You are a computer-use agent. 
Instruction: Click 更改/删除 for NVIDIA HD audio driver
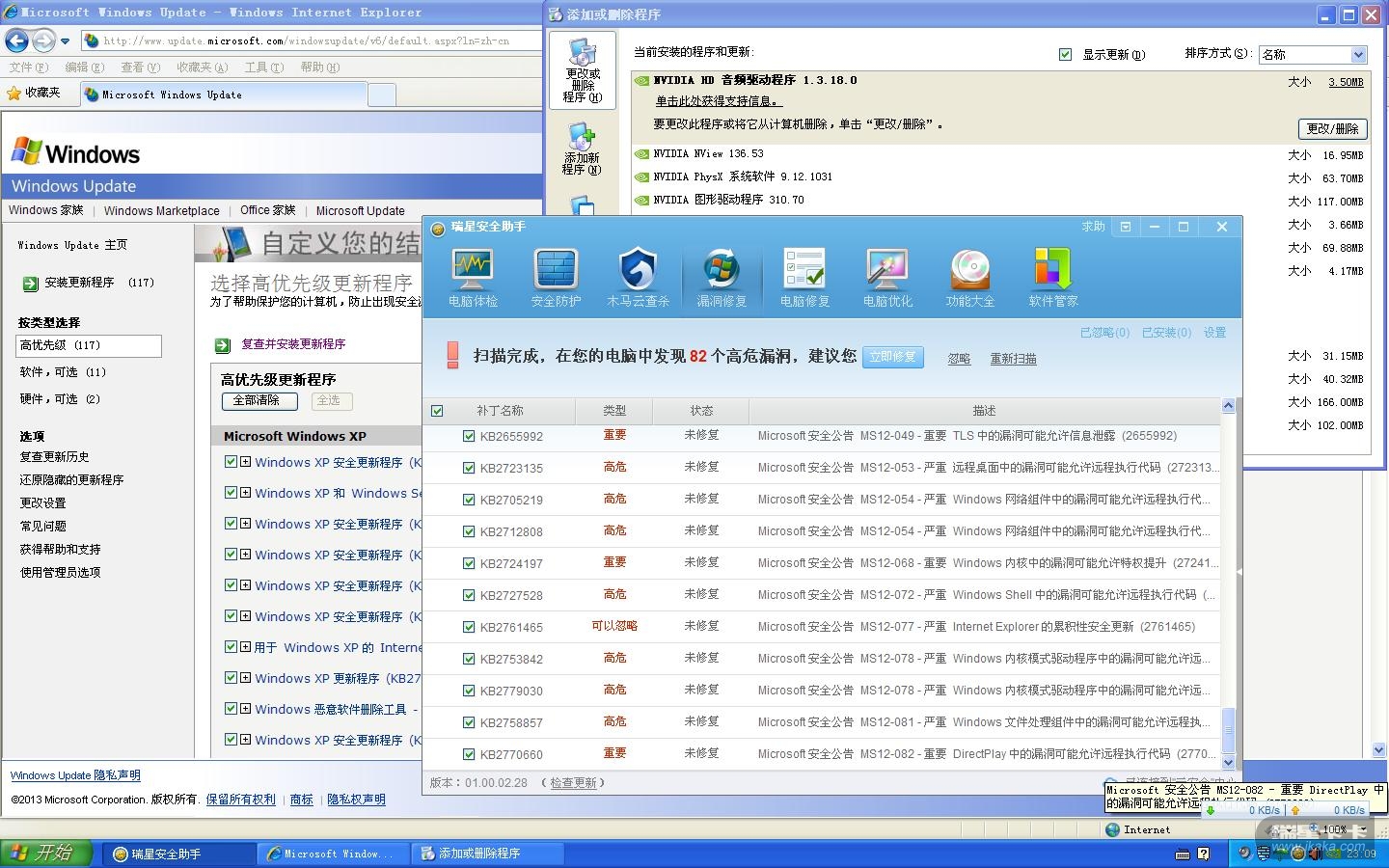tap(1332, 128)
